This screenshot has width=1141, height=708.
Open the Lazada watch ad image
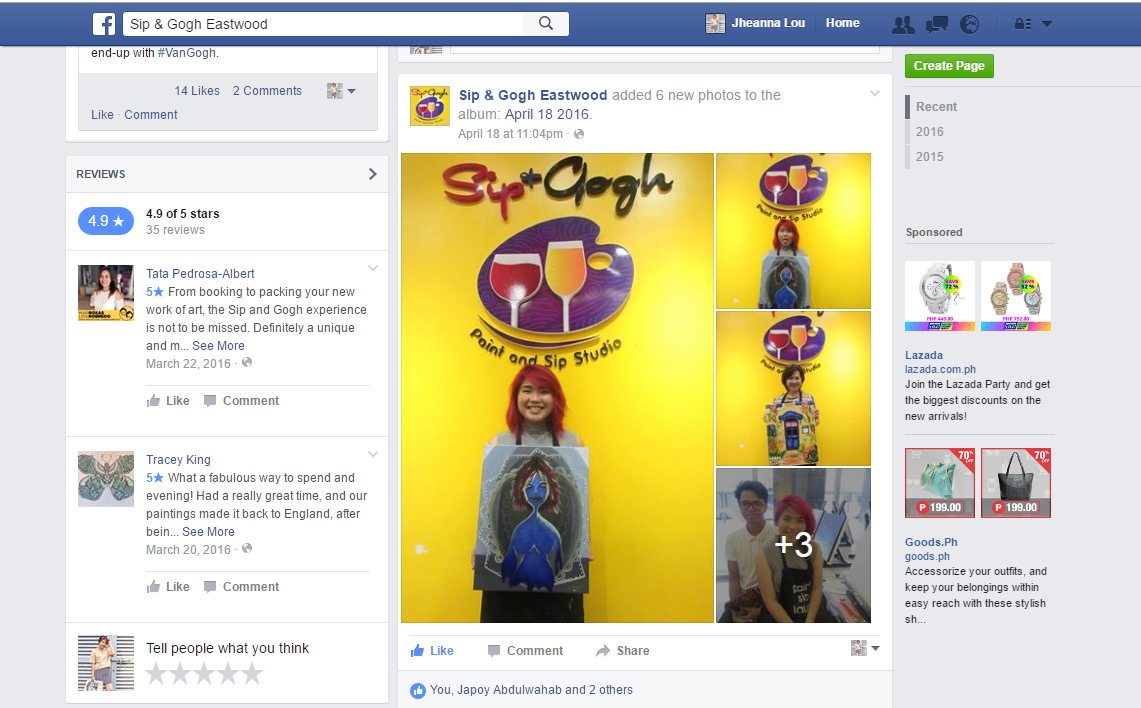(x=939, y=296)
